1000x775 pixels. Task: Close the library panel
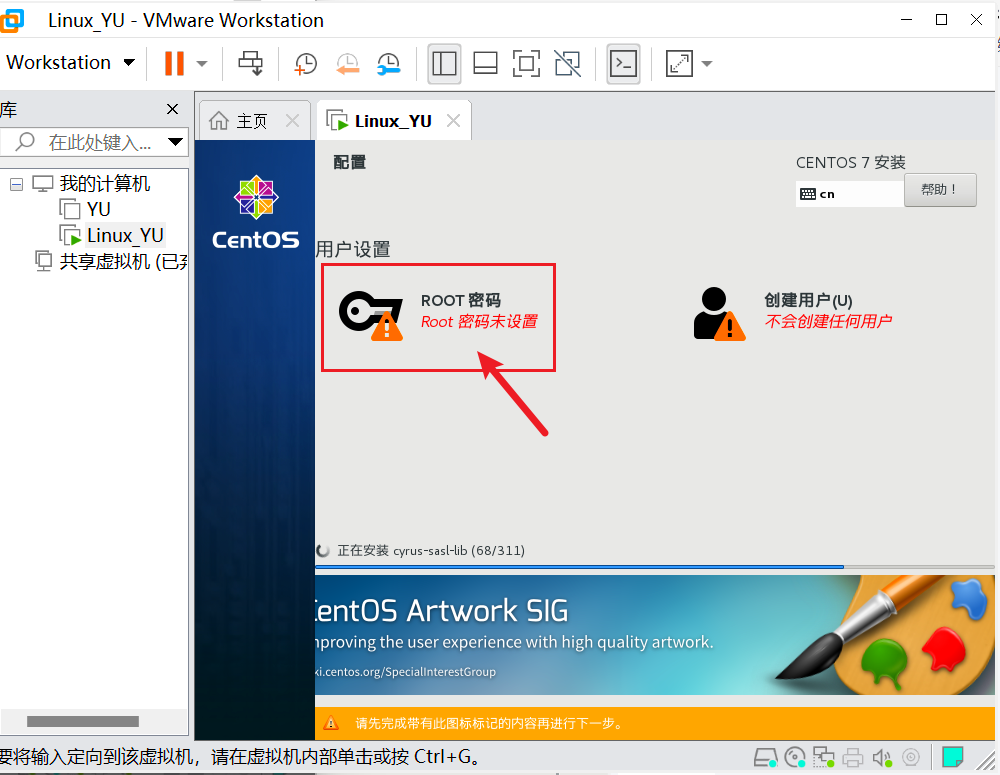[x=172, y=109]
